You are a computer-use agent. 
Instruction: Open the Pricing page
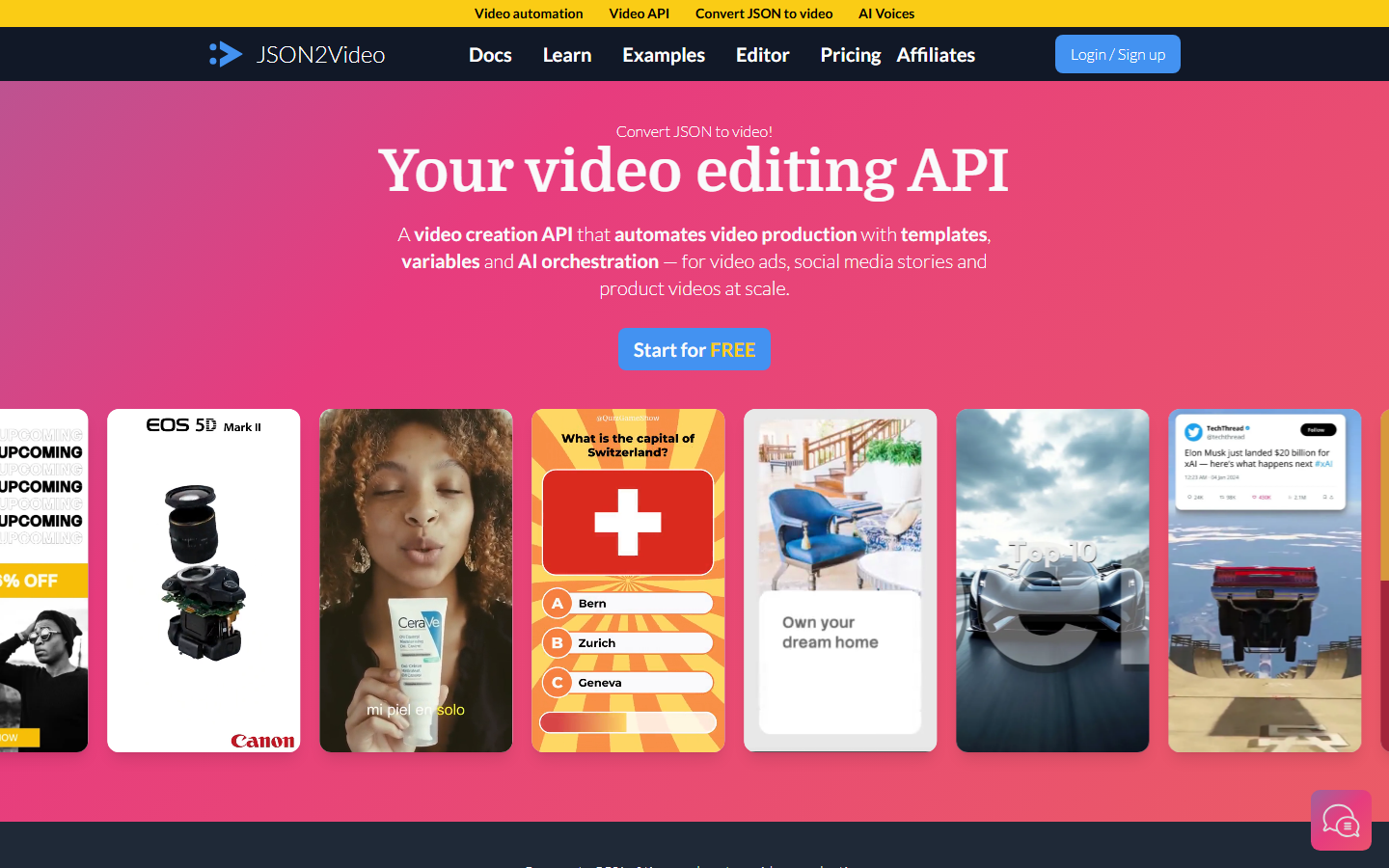(850, 55)
